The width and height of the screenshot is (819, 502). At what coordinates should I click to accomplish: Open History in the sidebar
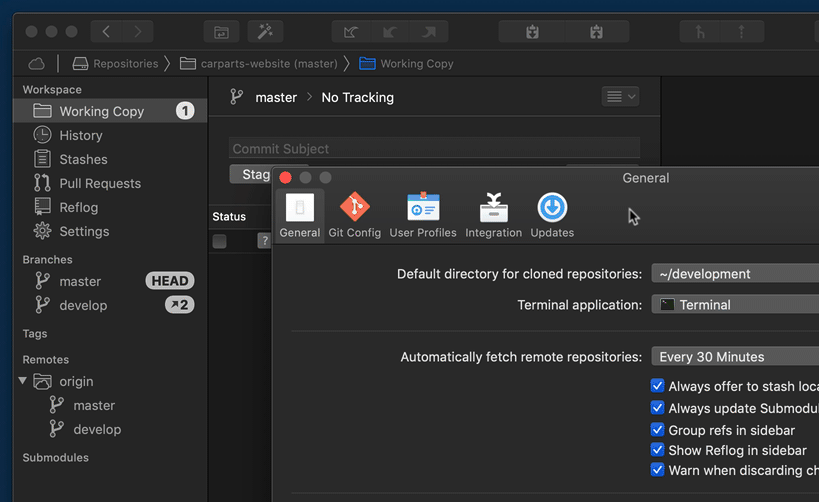pos(110,135)
